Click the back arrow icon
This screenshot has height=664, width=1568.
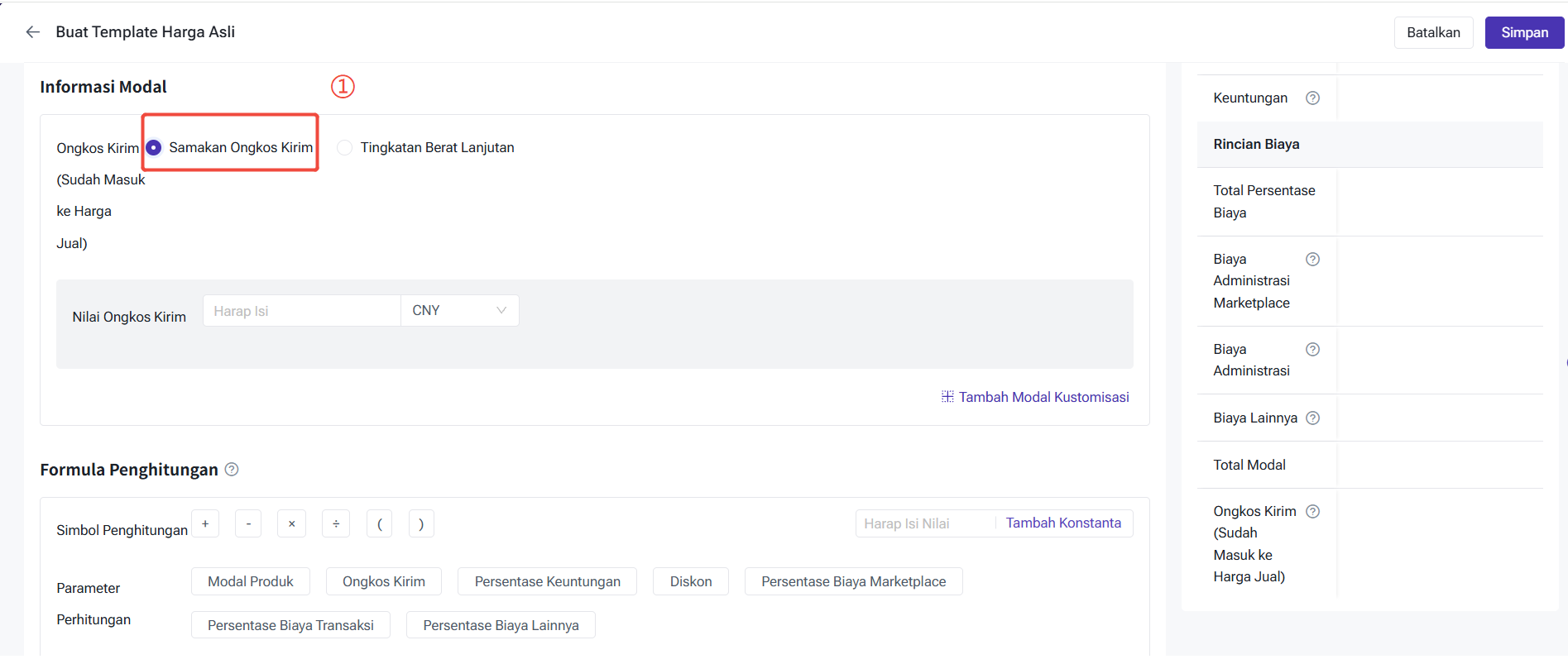tap(33, 32)
